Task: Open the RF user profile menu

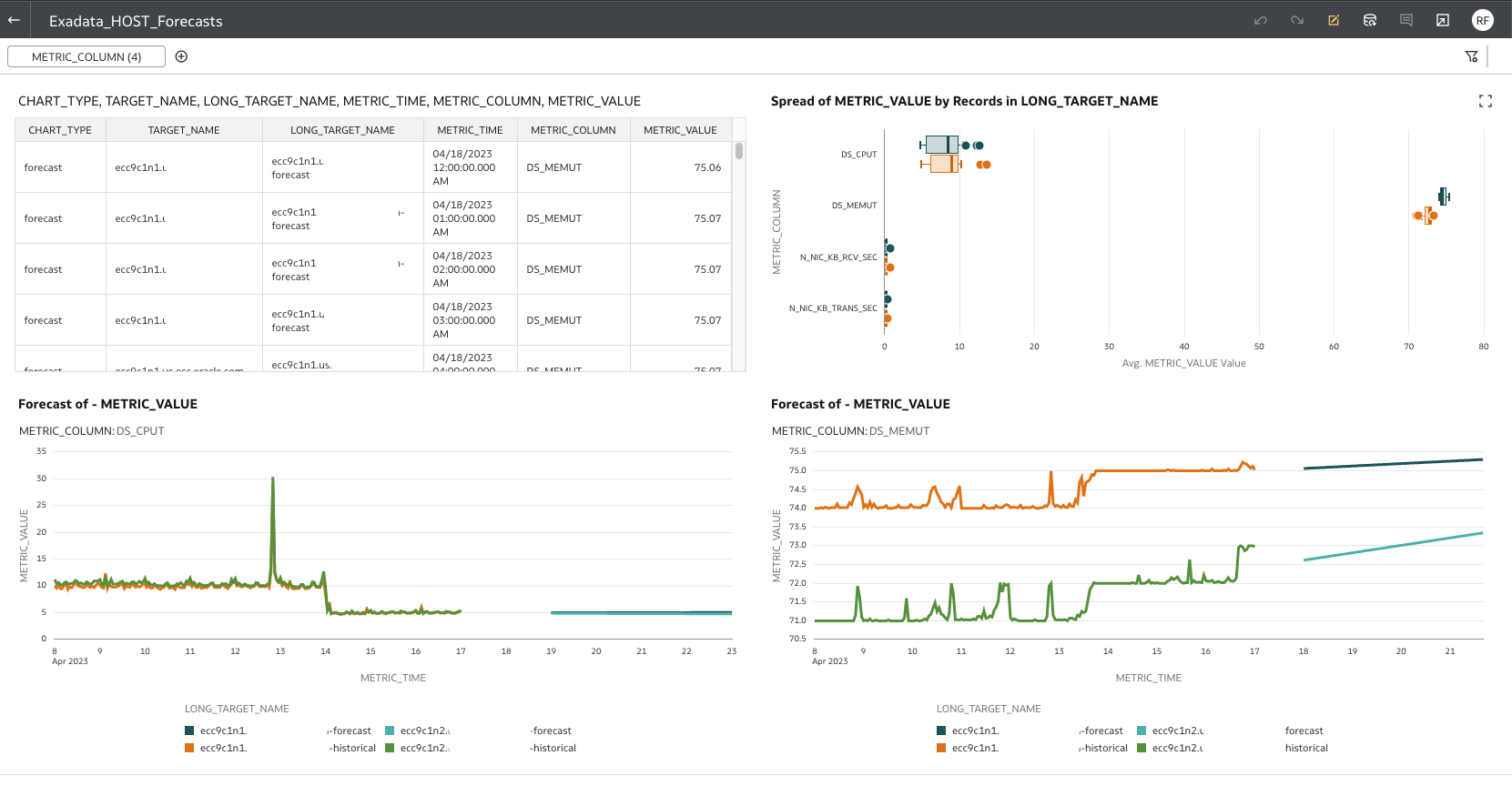Action: tap(1483, 20)
